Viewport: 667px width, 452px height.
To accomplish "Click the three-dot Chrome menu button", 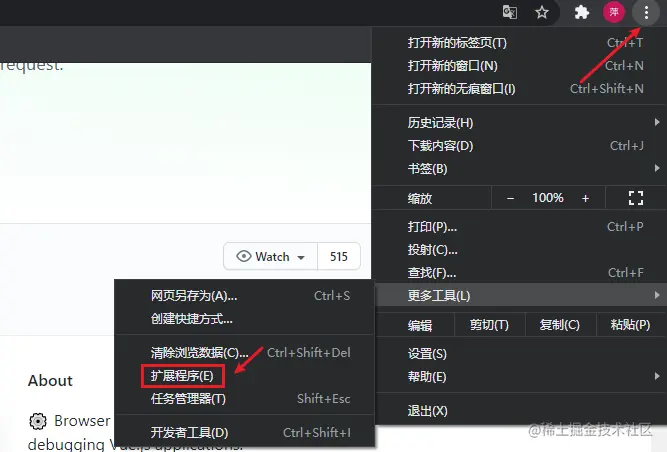I will tap(646, 12).
